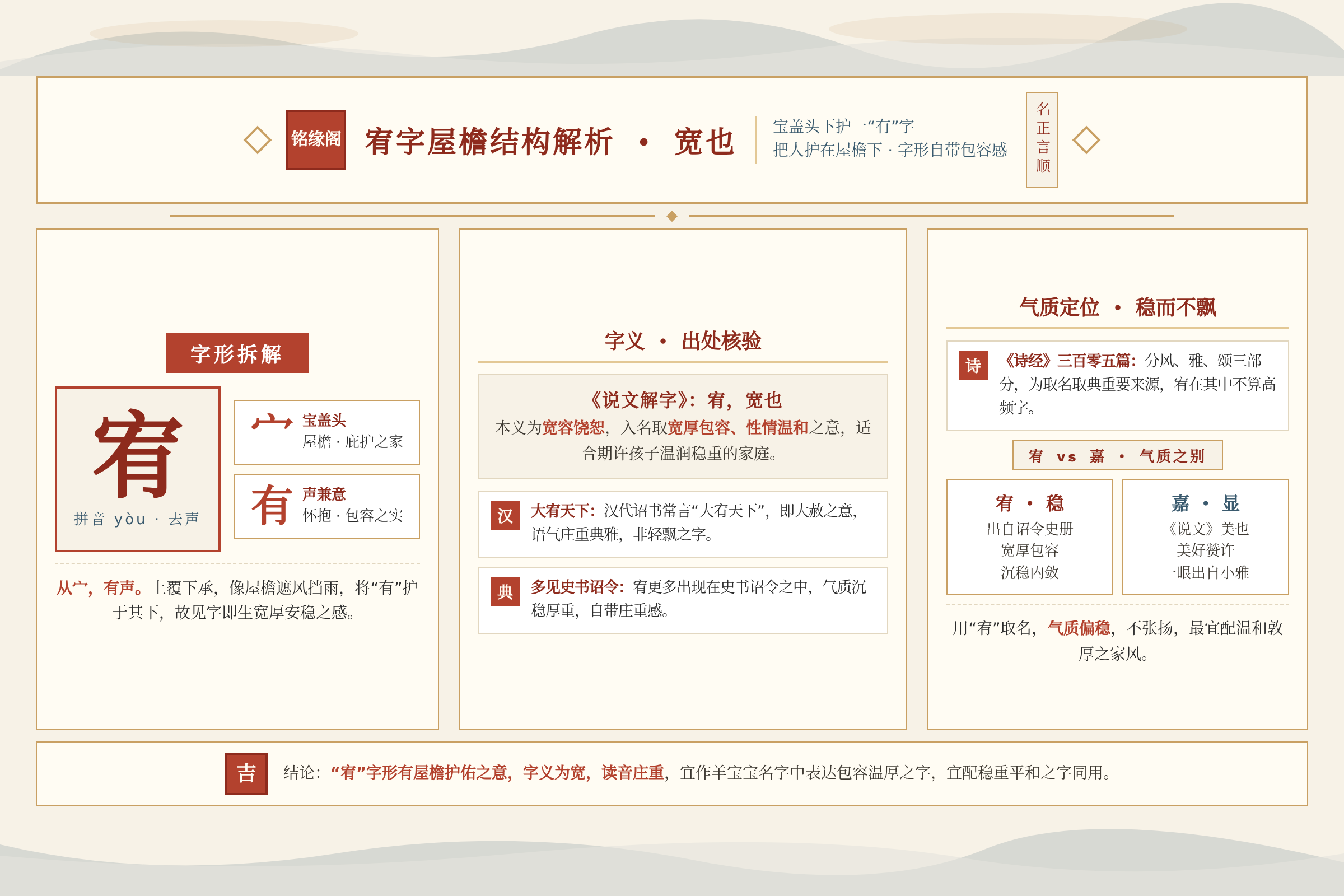The height and width of the screenshot is (896, 1344).
Task: Click the 汉 red square badge
Action: (505, 515)
